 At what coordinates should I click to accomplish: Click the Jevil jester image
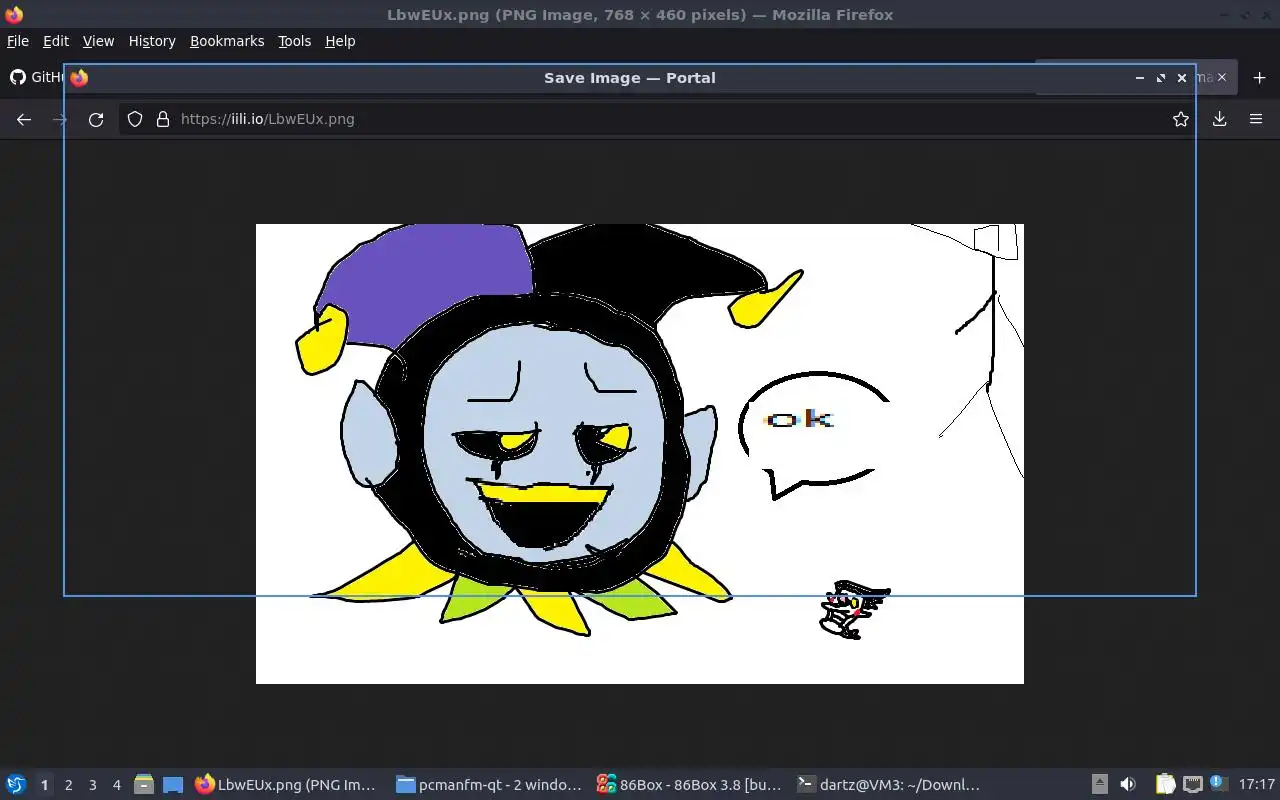[x=640, y=454]
